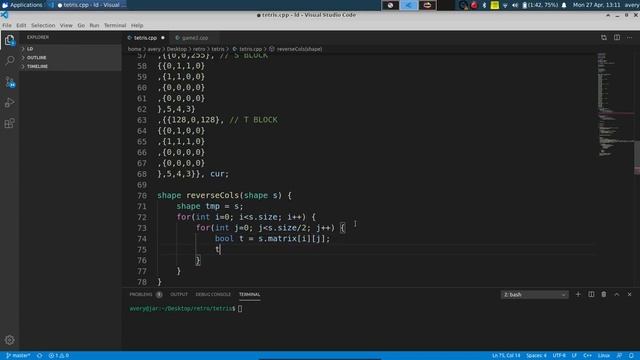Kill terminal with trash icon
This screenshot has height=360, width=640.
[604, 294]
